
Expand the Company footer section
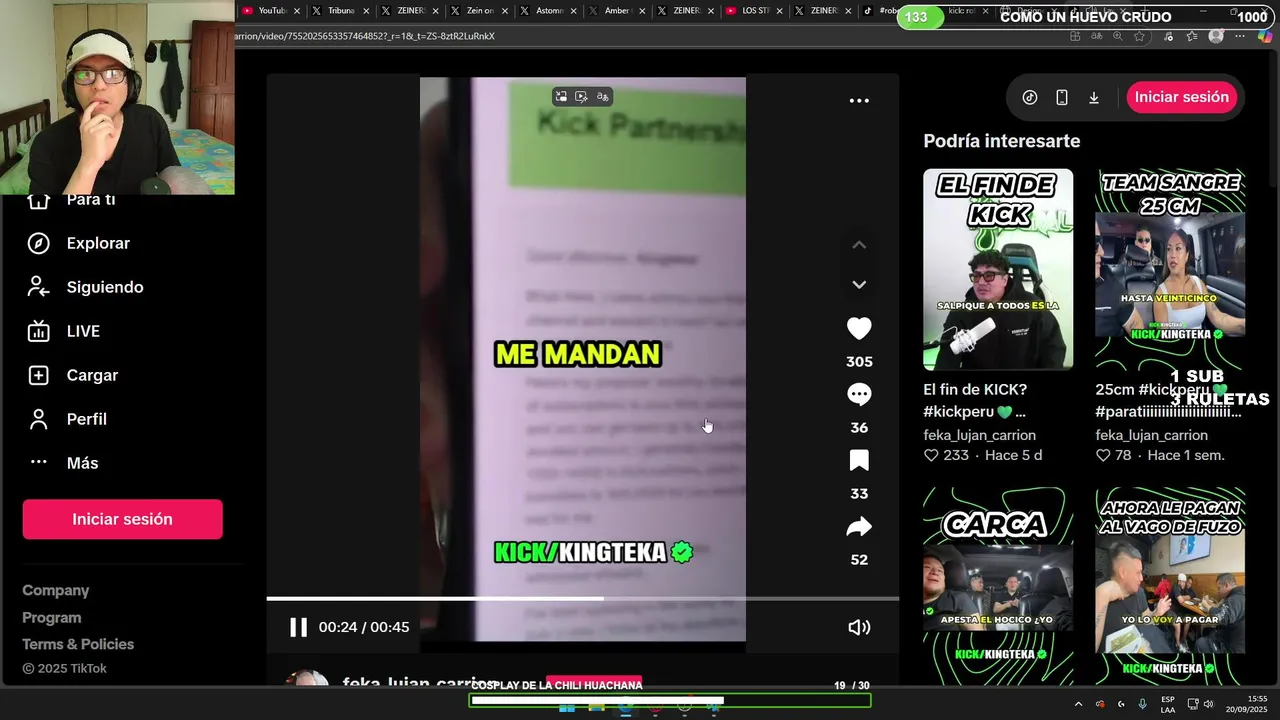click(x=56, y=591)
